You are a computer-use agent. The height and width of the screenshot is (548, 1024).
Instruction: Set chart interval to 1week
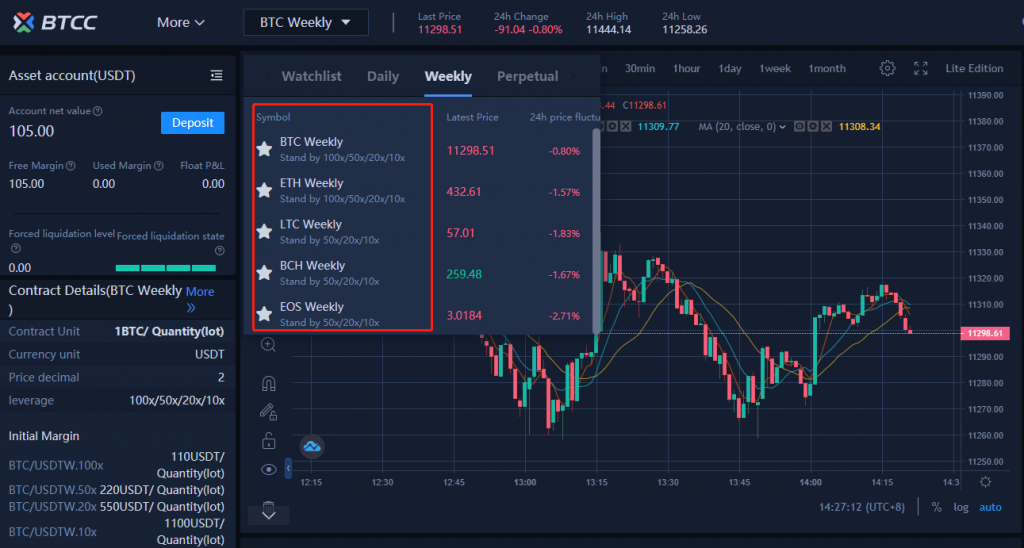pyautogui.click(x=775, y=69)
